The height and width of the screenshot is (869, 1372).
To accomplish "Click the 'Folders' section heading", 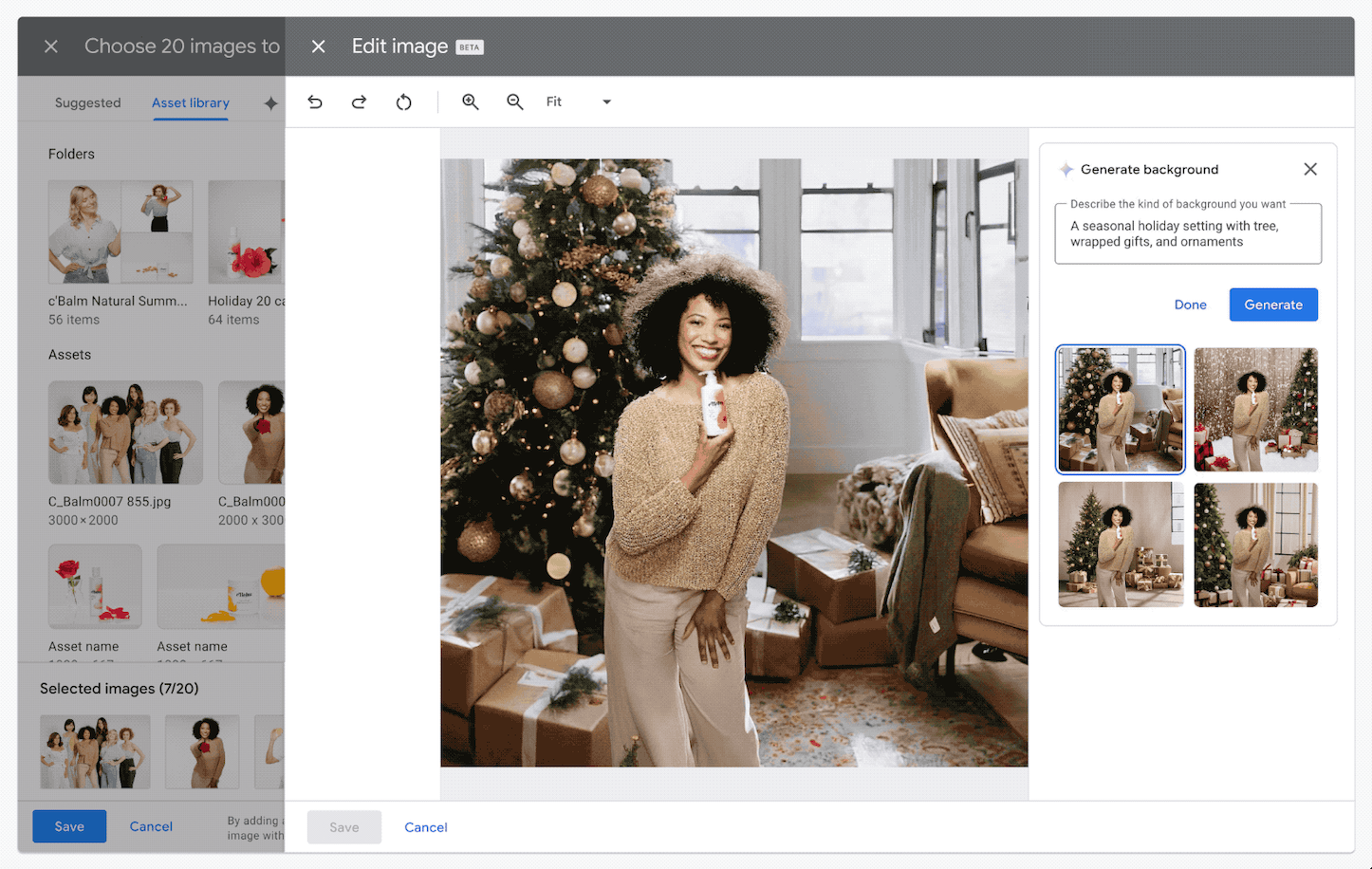I will tap(71, 154).
